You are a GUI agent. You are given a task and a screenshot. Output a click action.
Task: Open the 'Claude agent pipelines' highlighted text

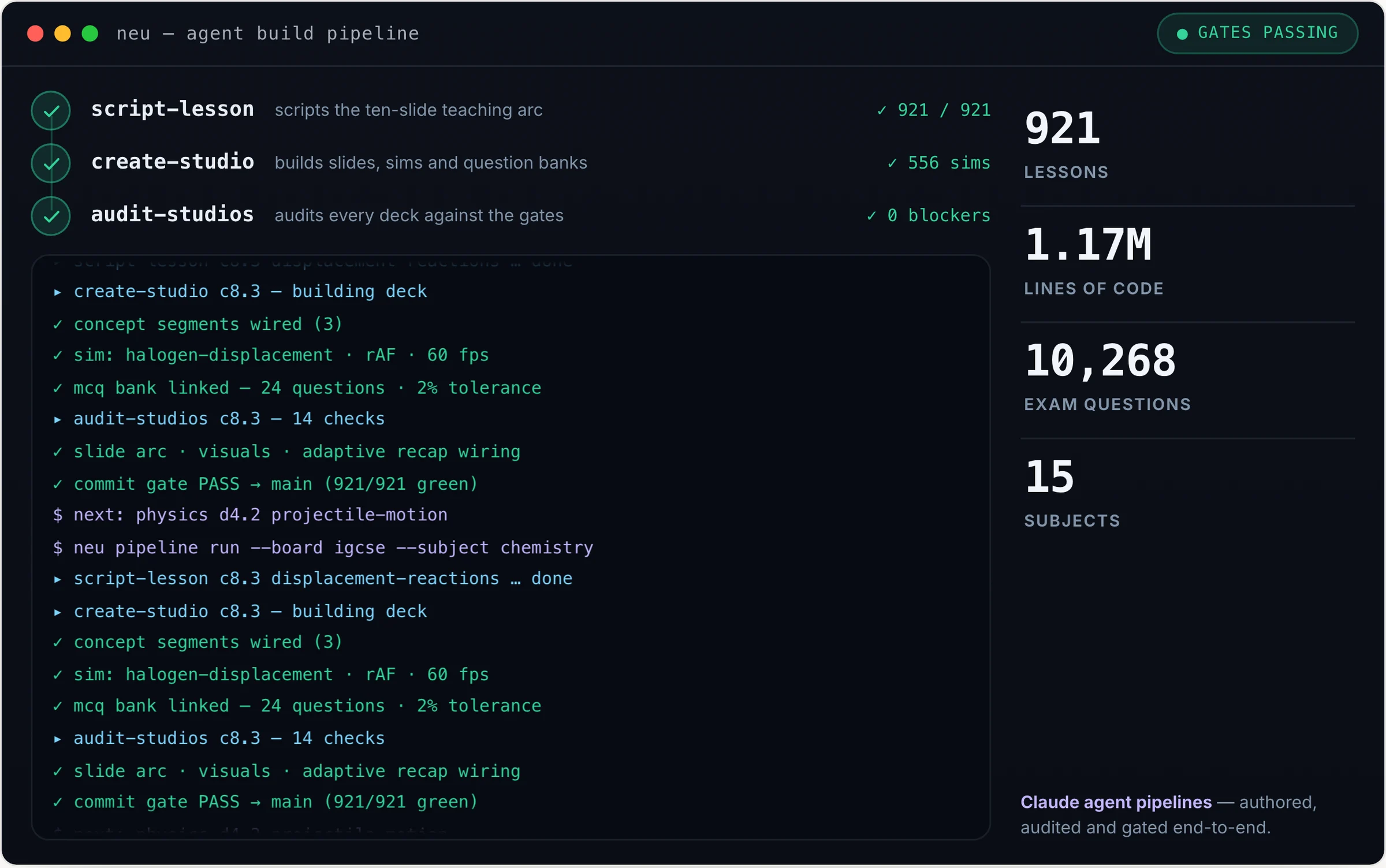pos(1116,802)
